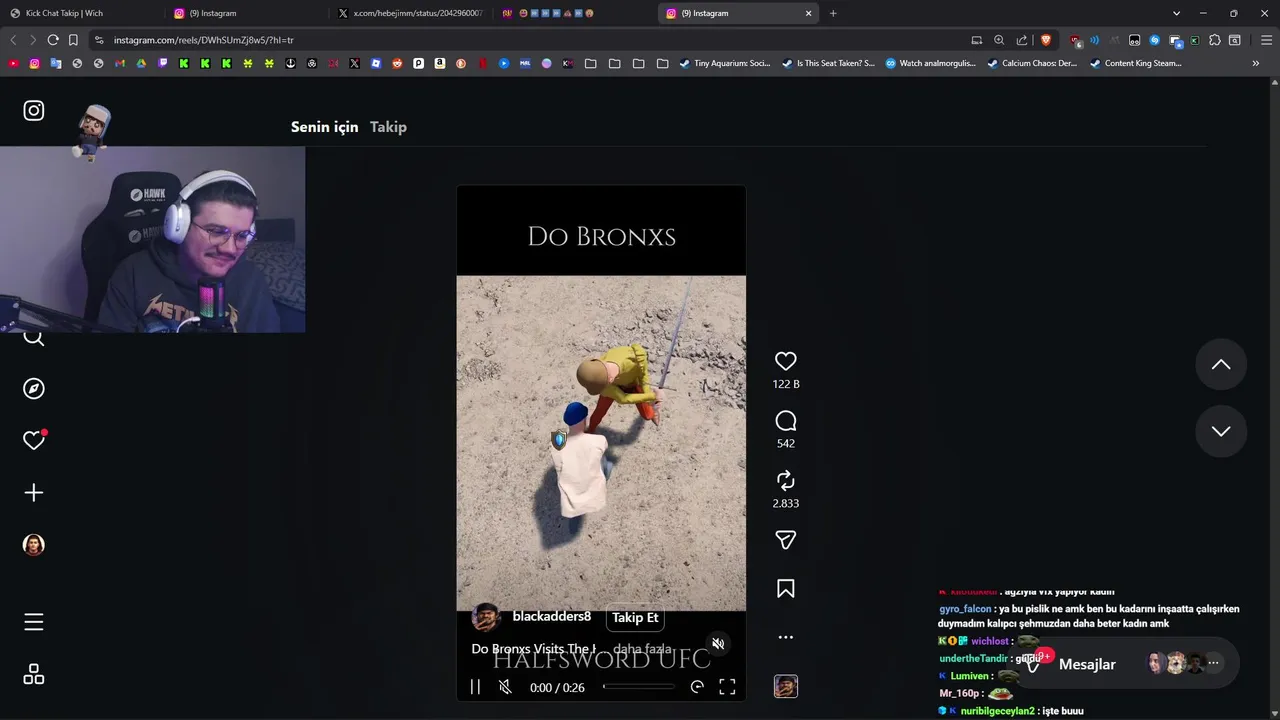The width and height of the screenshot is (1280, 720).
Task: Open the Meta apps grid icon
Action: coord(34,675)
